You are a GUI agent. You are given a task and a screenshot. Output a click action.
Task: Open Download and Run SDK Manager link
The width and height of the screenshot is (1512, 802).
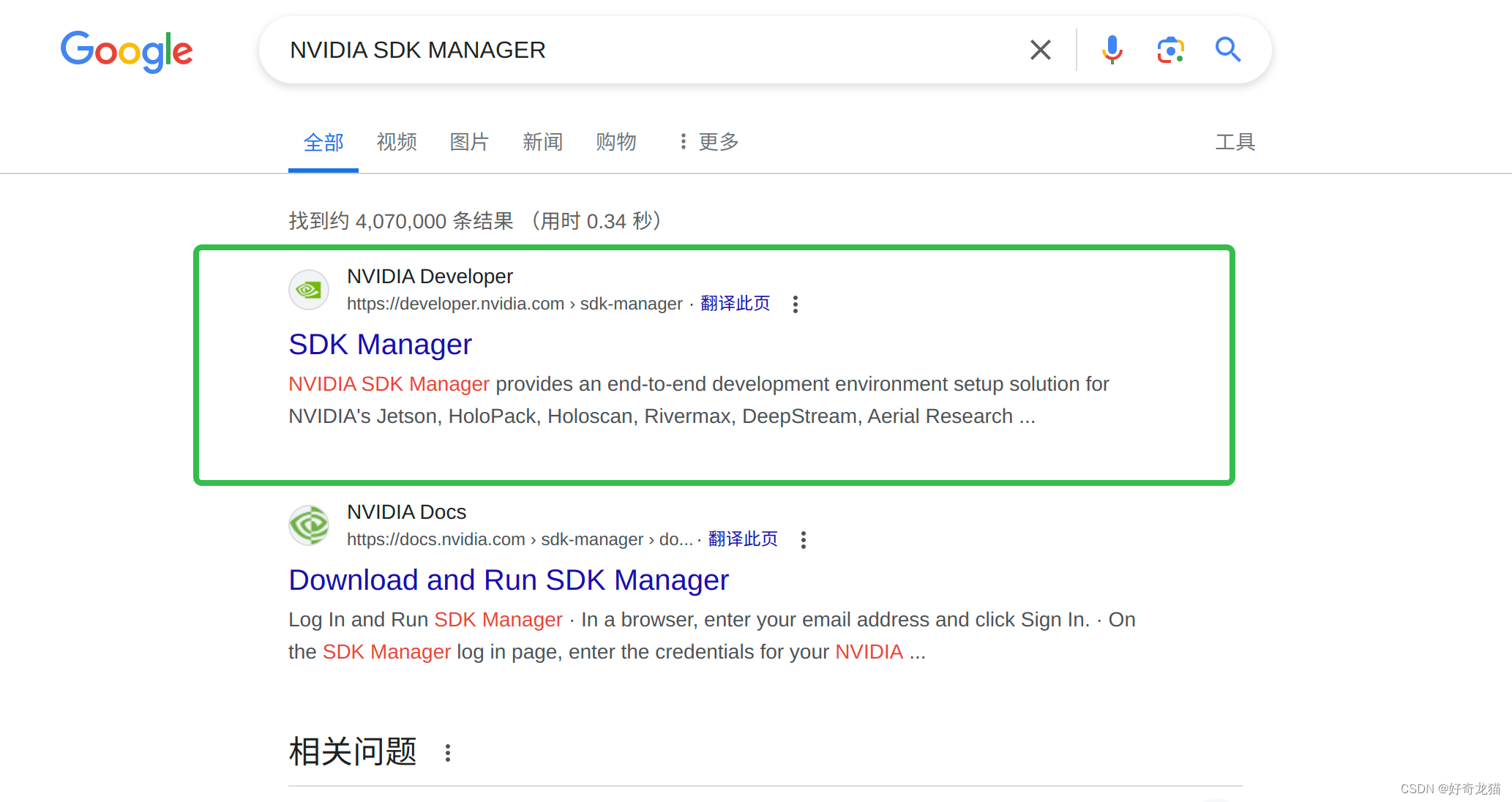(509, 580)
